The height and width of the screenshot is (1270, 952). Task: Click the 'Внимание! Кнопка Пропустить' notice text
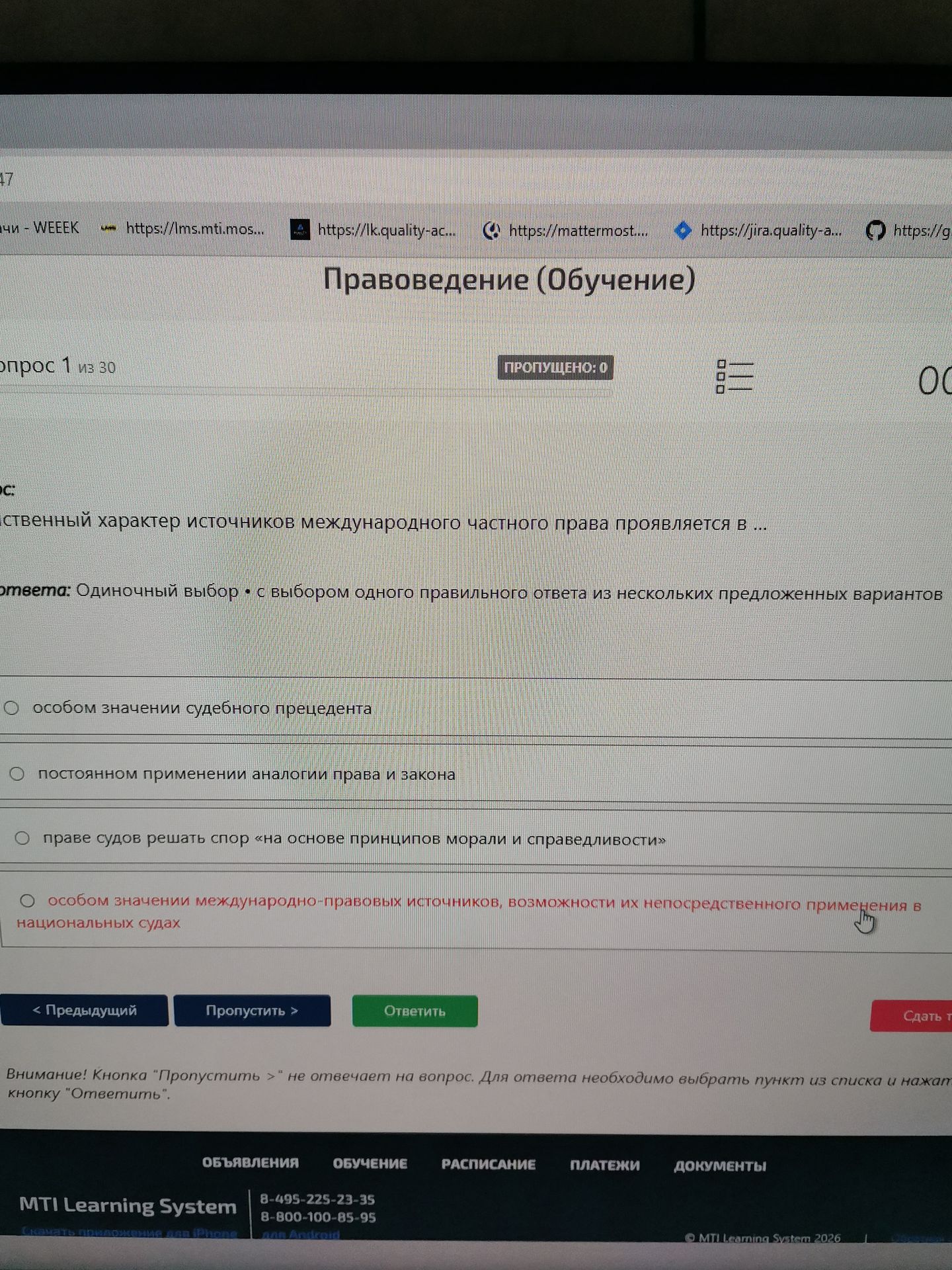coord(478,1085)
